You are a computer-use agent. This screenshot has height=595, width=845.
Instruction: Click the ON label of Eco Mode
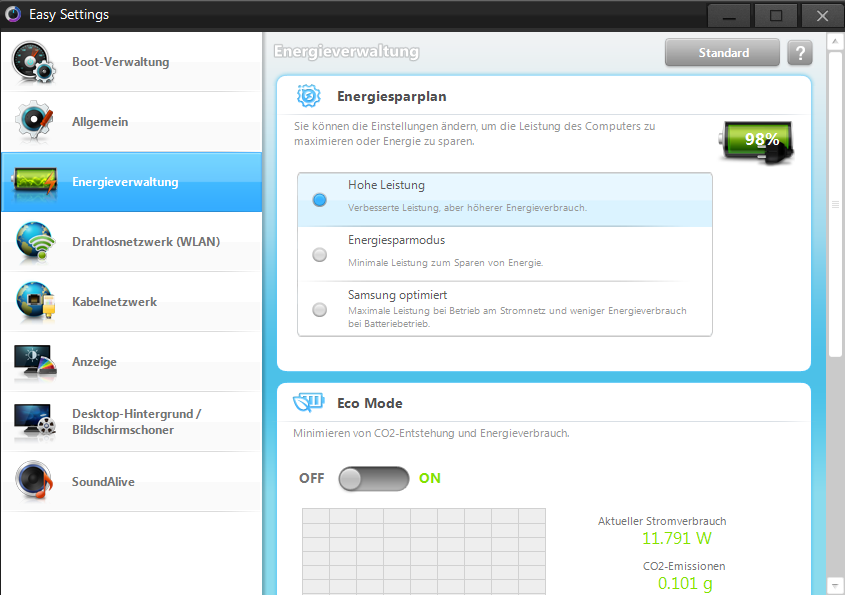(x=430, y=478)
